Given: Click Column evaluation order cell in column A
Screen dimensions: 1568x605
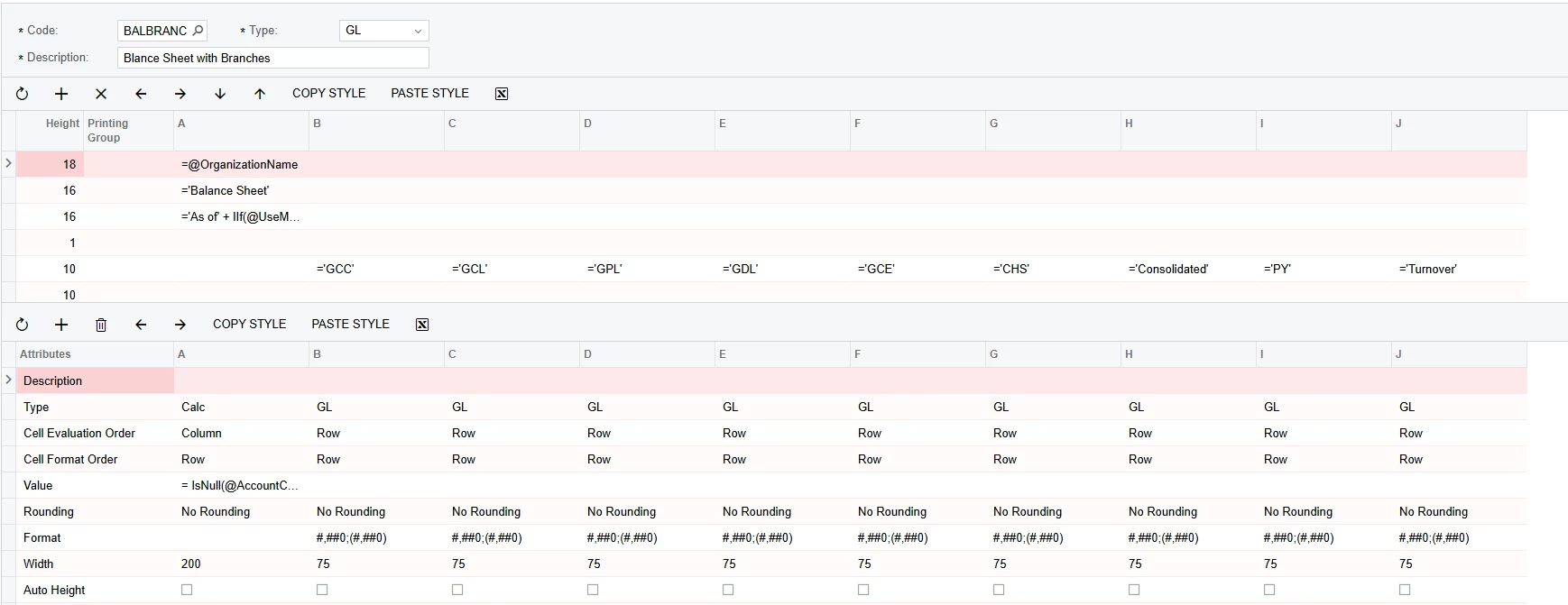Looking at the screenshot, I should point(241,433).
